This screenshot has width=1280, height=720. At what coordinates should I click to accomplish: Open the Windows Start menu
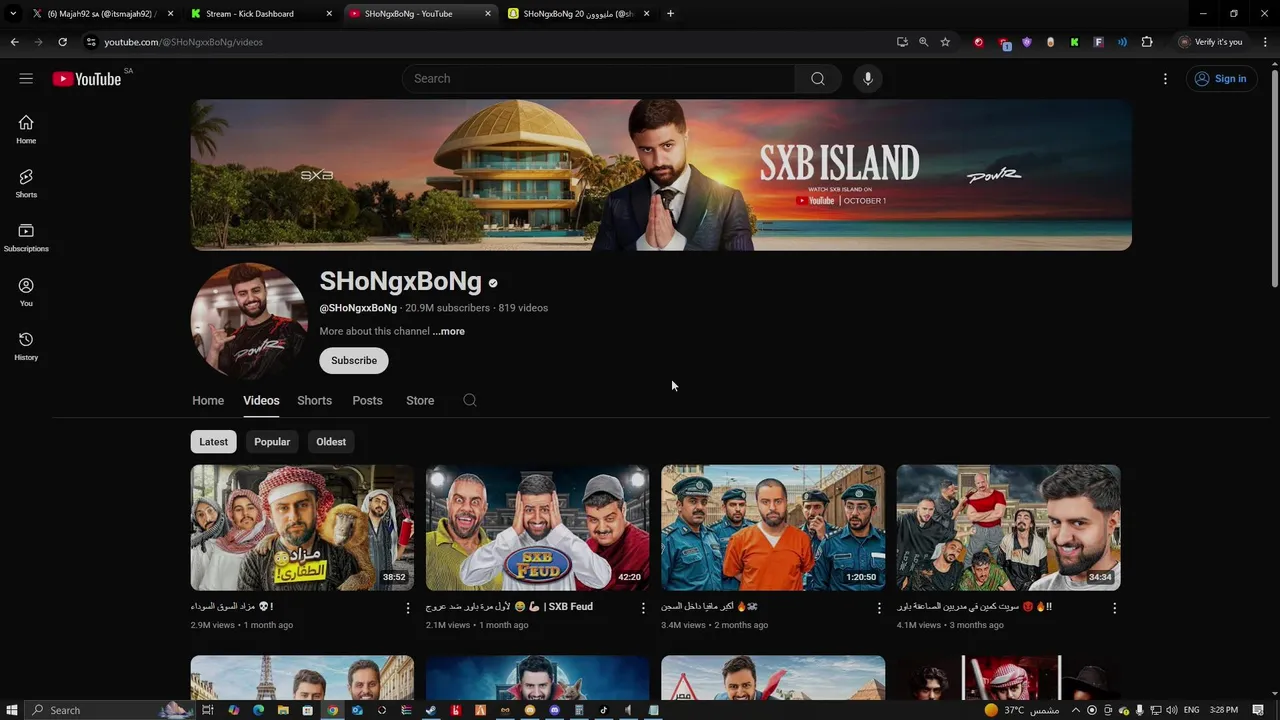(12, 710)
